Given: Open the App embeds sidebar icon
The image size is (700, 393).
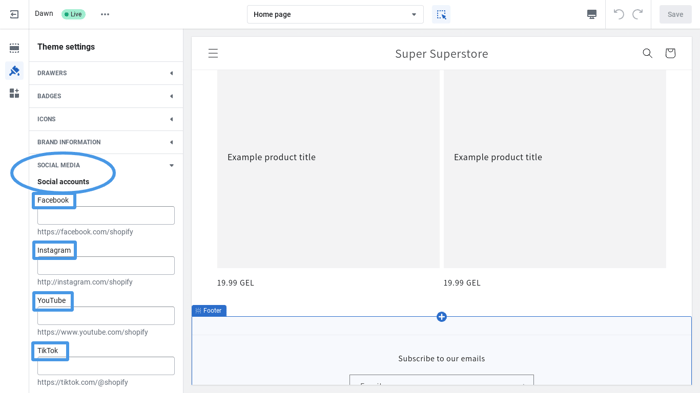Looking at the screenshot, I should (14, 93).
